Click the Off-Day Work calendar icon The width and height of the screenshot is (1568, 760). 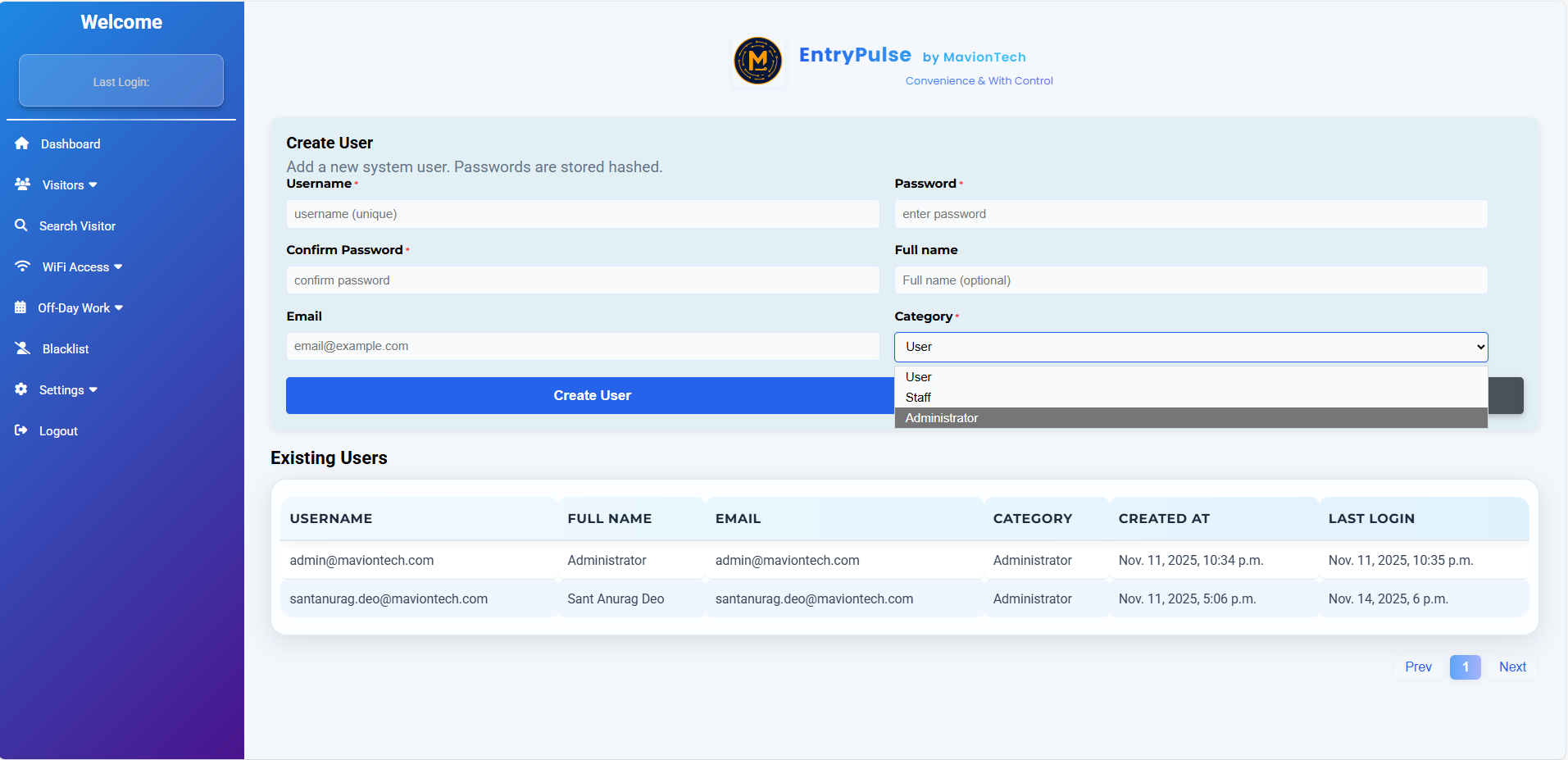click(20, 307)
